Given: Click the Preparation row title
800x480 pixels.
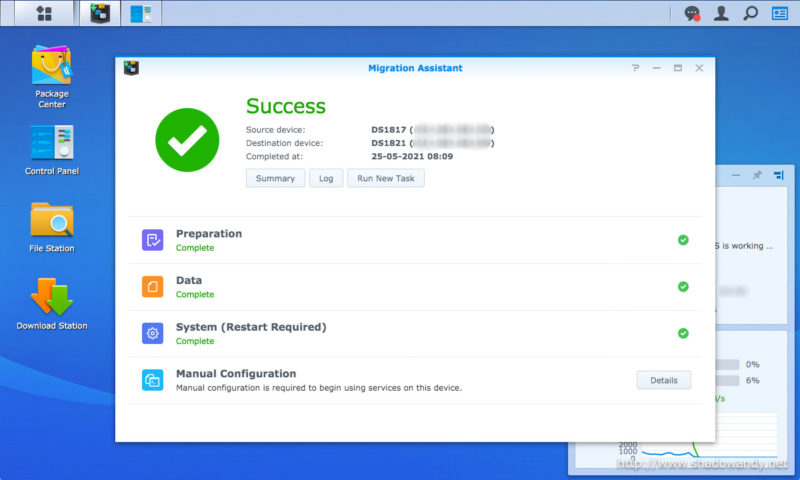Looking at the screenshot, I should [x=209, y=234].
